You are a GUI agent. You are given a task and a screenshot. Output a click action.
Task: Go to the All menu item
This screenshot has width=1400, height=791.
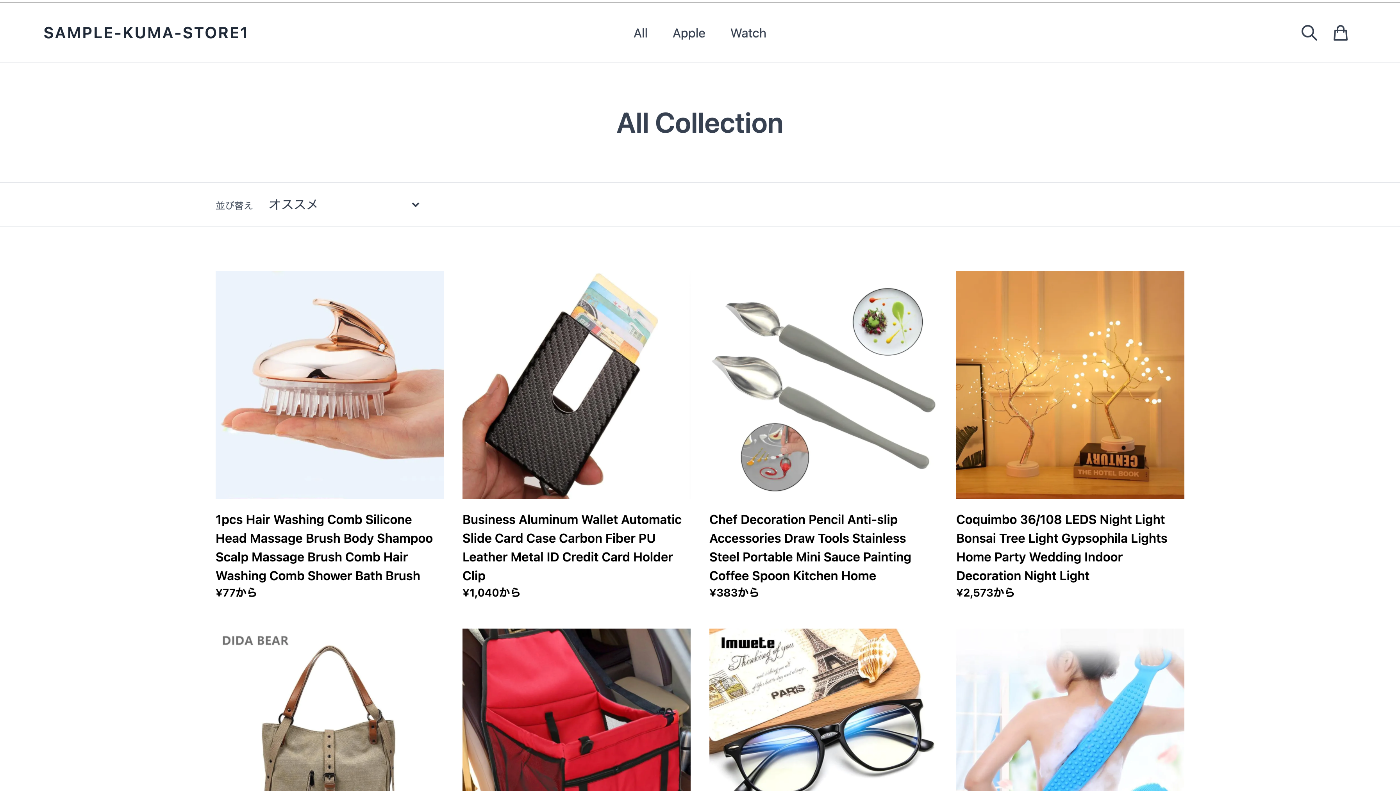pyautogui.click(x=641, y=33)
